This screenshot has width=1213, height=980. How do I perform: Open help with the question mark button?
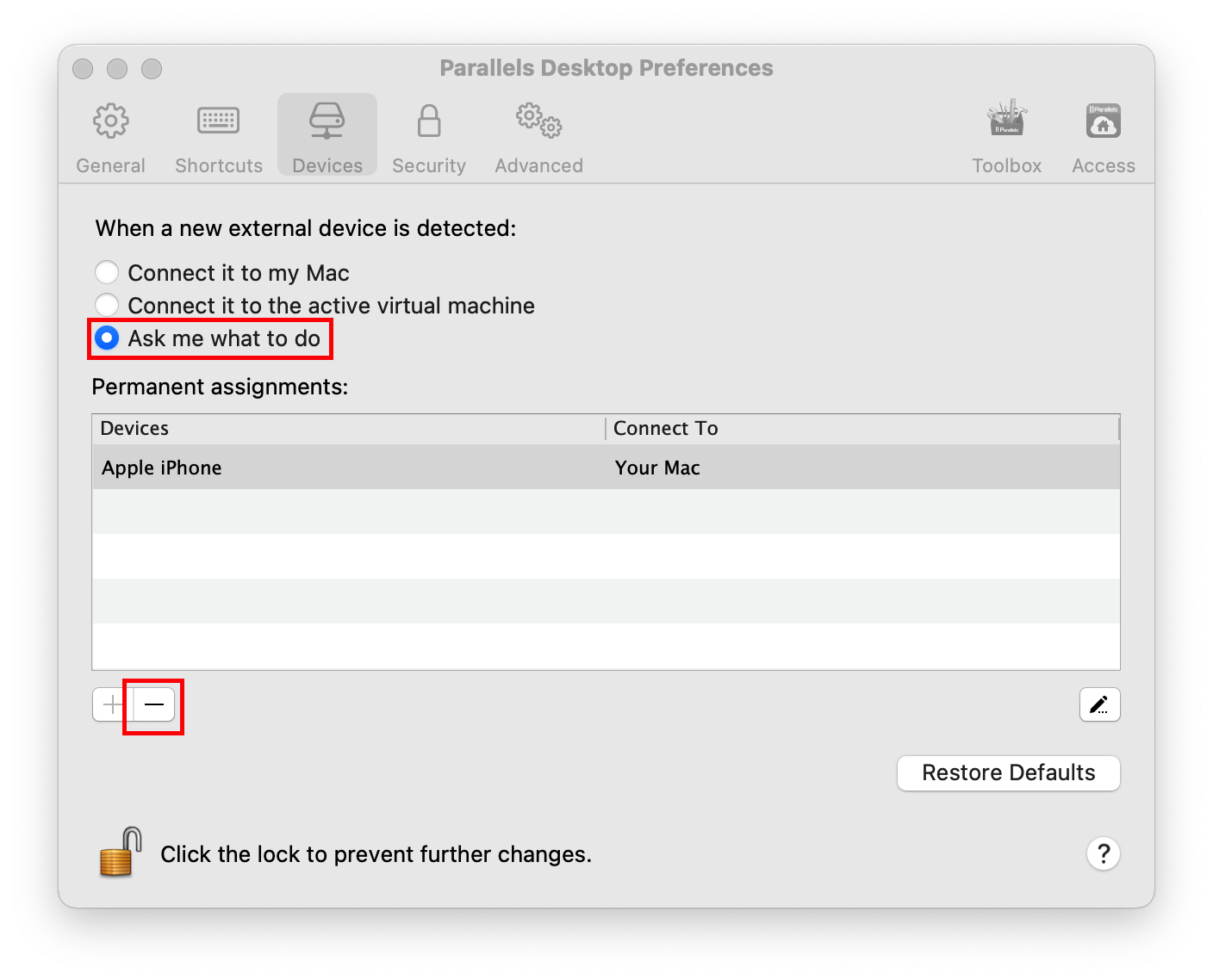coord(1103,853)
